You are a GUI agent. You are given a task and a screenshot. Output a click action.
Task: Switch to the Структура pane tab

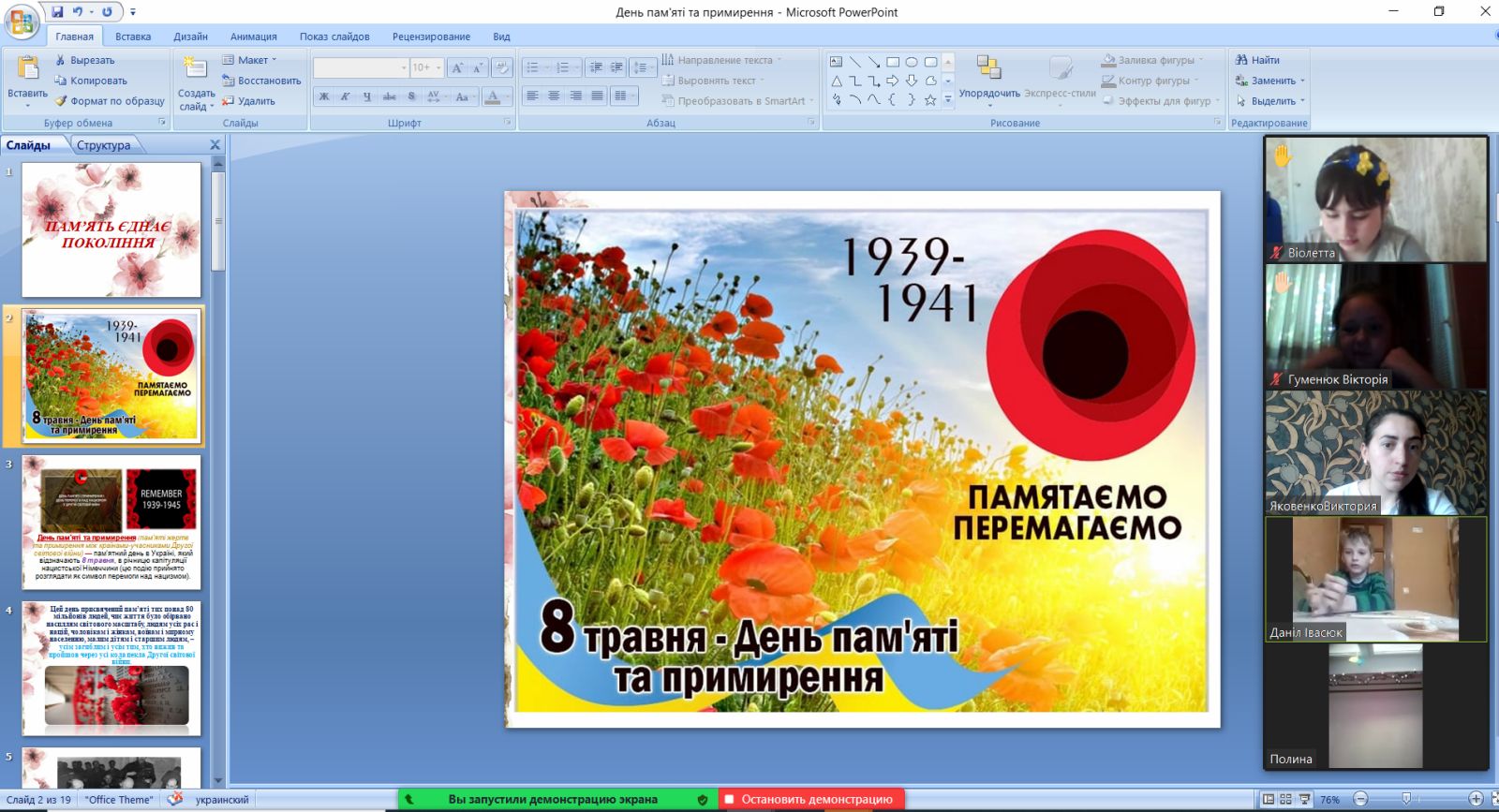click(104, 145)
